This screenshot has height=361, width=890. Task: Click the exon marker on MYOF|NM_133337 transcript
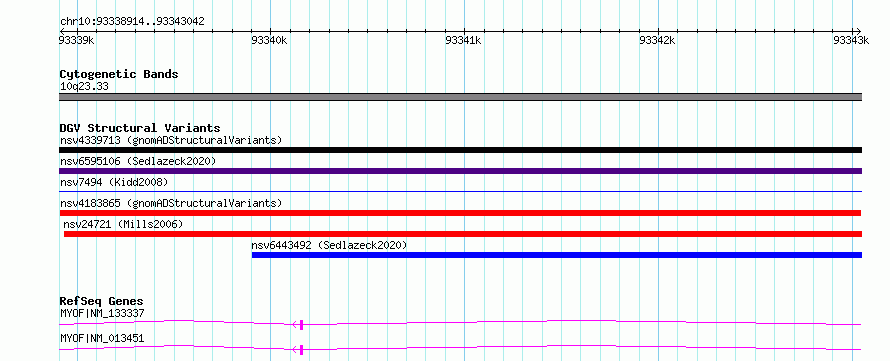pos(301,325)
